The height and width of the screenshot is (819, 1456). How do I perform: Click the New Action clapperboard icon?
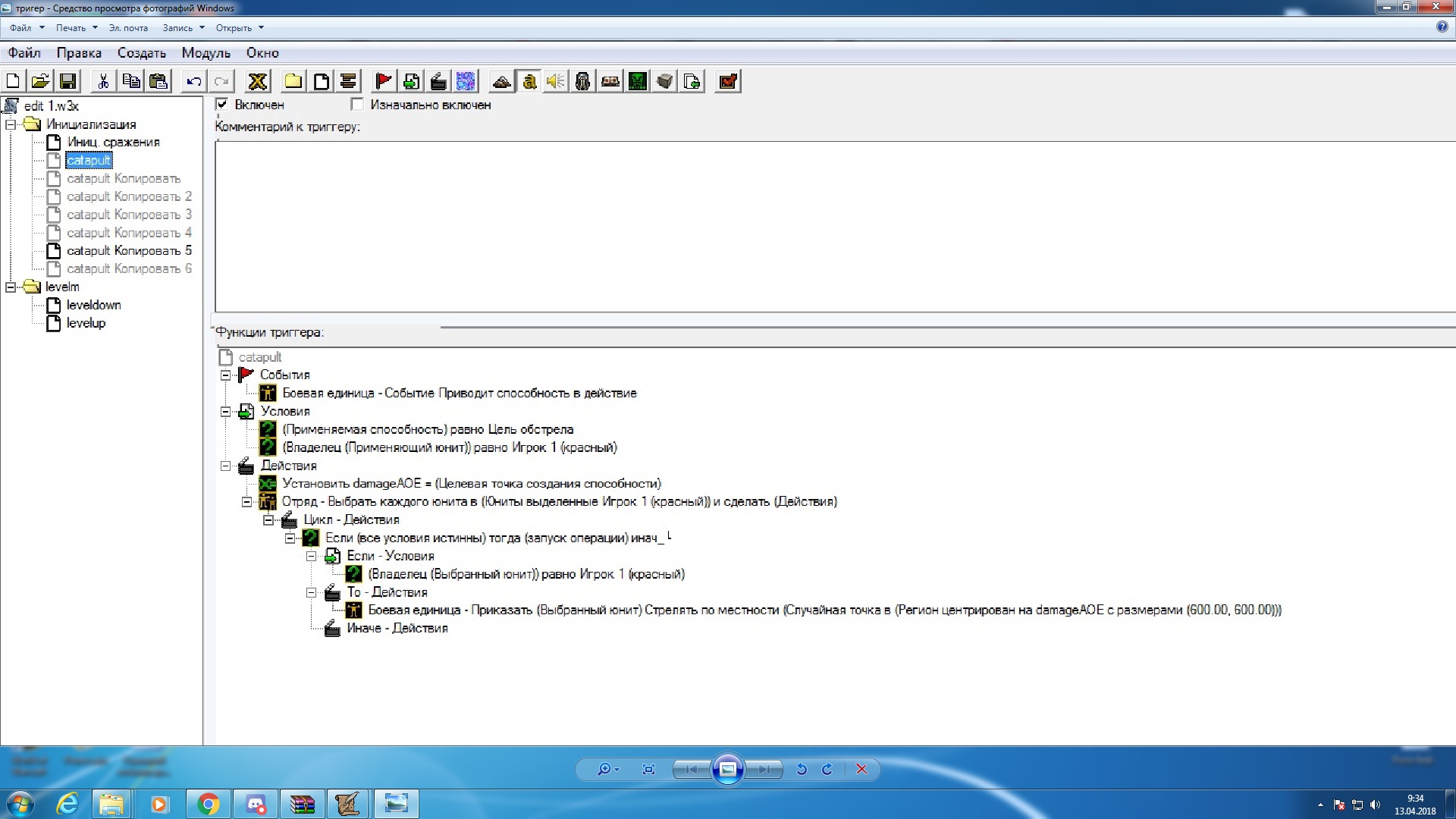438,81
